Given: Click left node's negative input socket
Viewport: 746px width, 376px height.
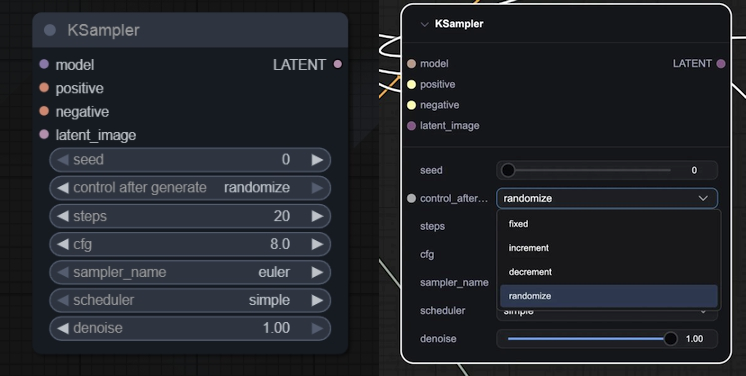Looking at the screenshot, I should (44, 111).
